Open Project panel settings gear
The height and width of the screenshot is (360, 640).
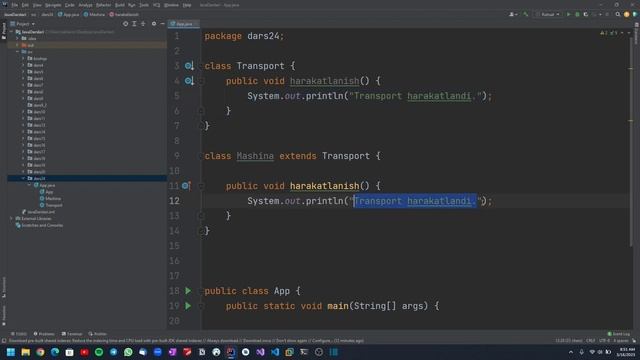pyautogui.click(x=154, y=24)
